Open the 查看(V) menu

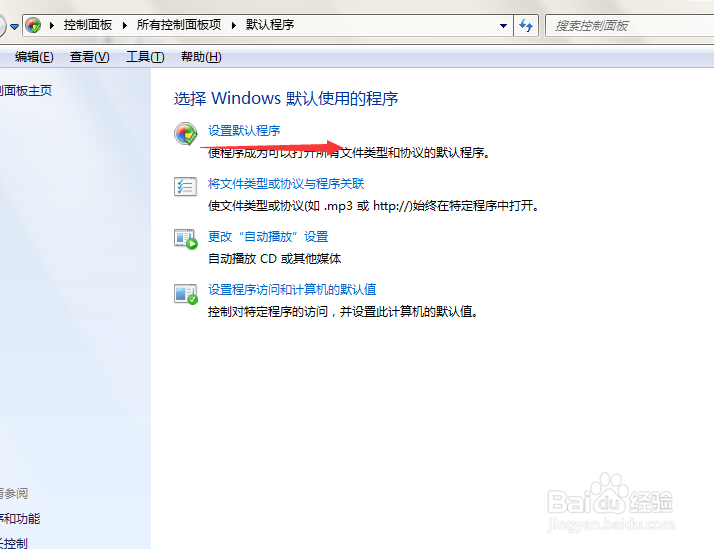tap(90, 57)
